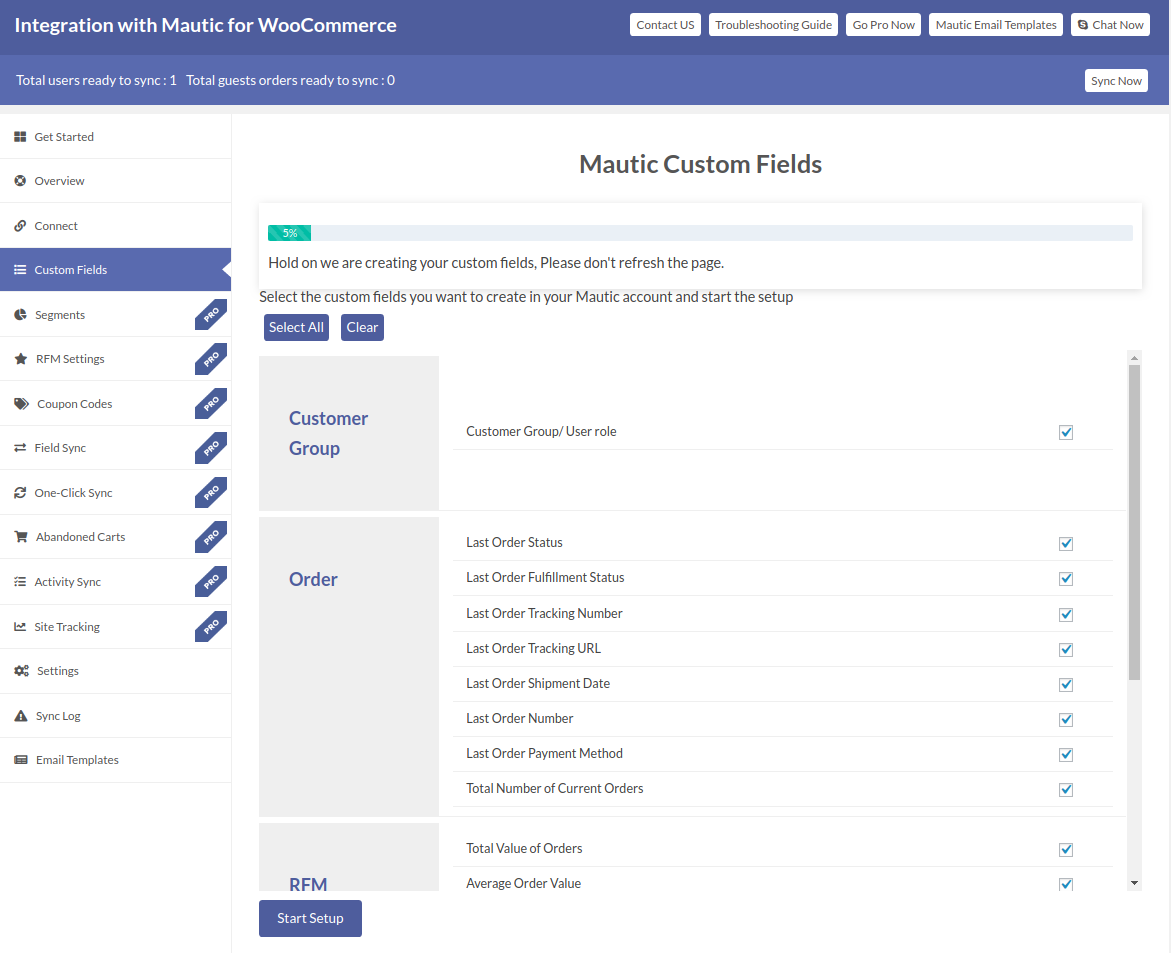Click the Connect link icon
Screen dimensions: 1171x953
tap(20, 226)
